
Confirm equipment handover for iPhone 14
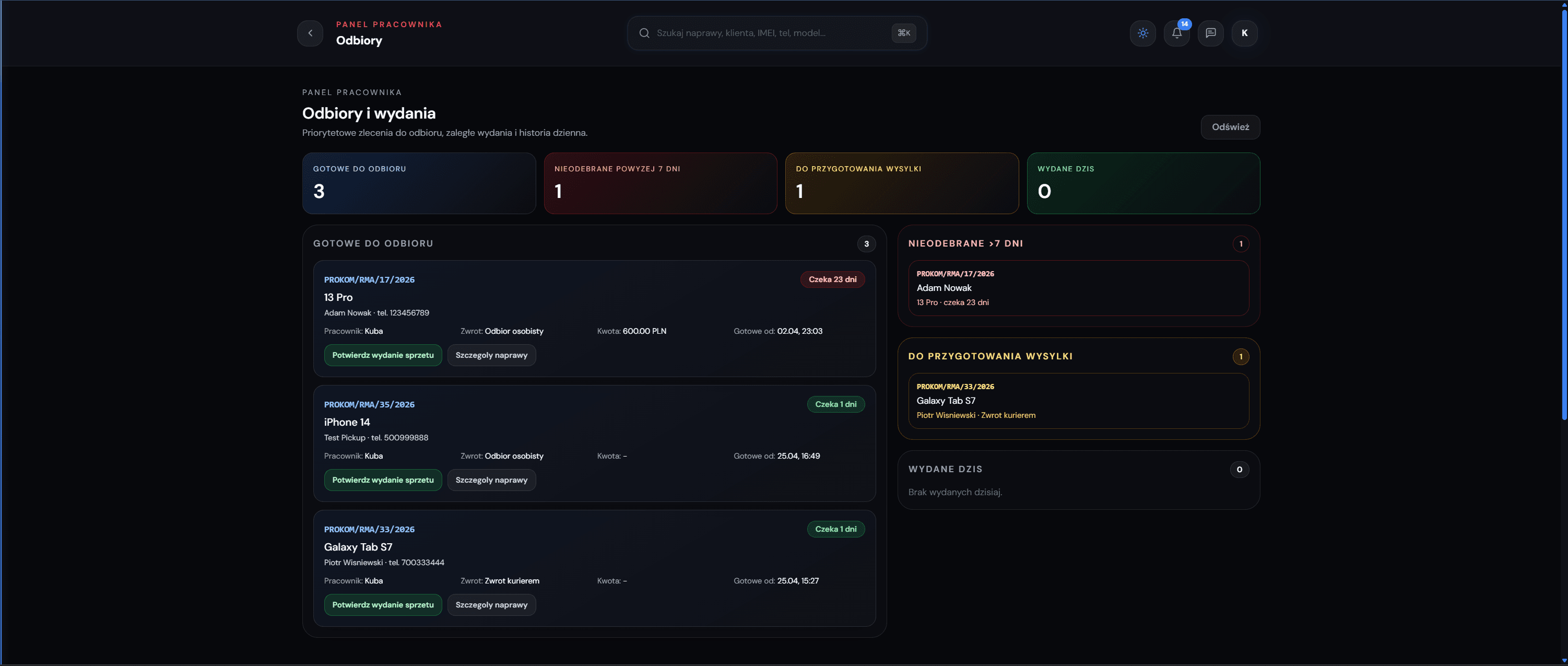click(x=383, y=481)
